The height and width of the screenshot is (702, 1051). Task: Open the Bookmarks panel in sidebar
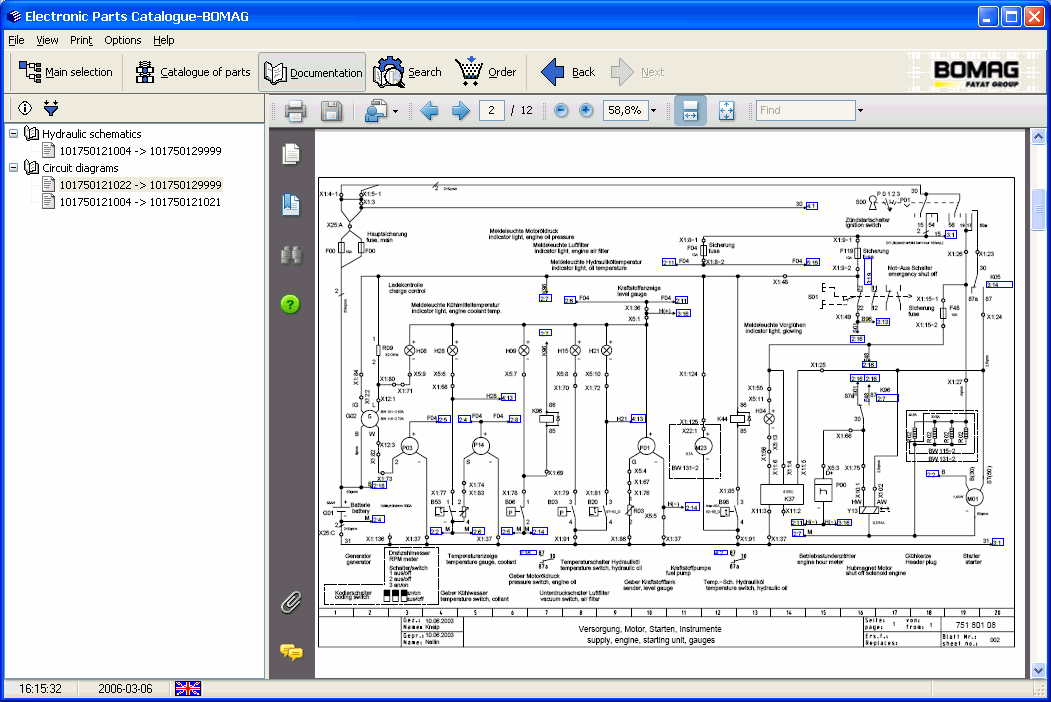click(x=291, y=204)
